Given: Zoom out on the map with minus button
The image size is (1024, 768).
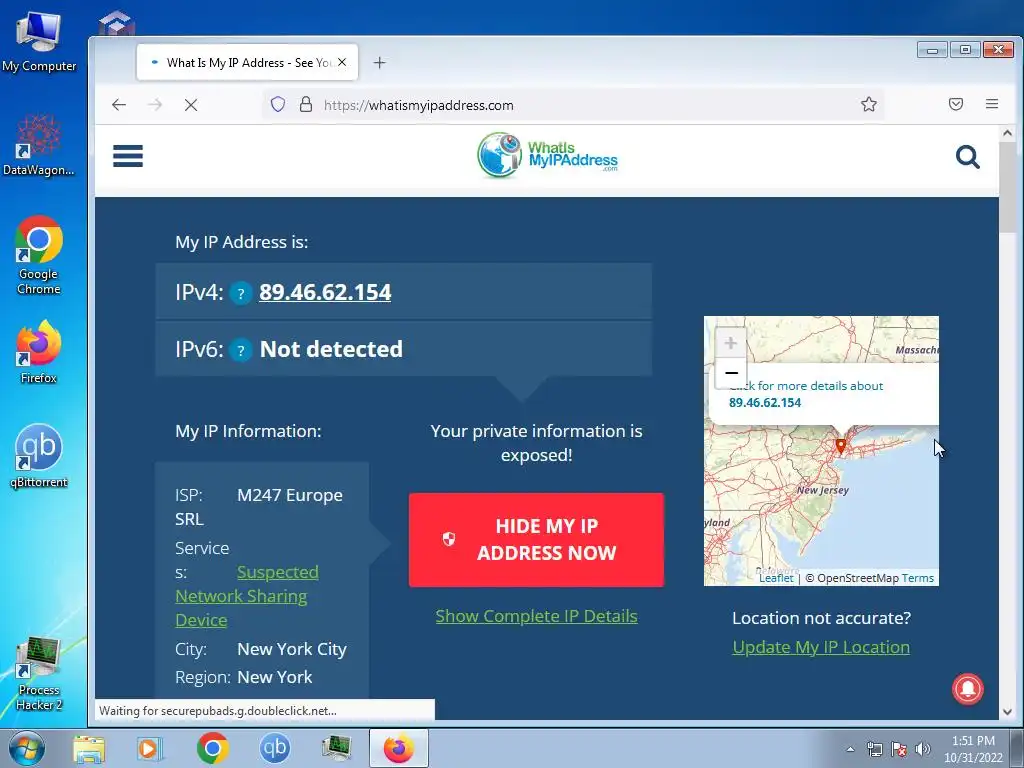Looking at the screenshot, I should [x=731, y=373].
